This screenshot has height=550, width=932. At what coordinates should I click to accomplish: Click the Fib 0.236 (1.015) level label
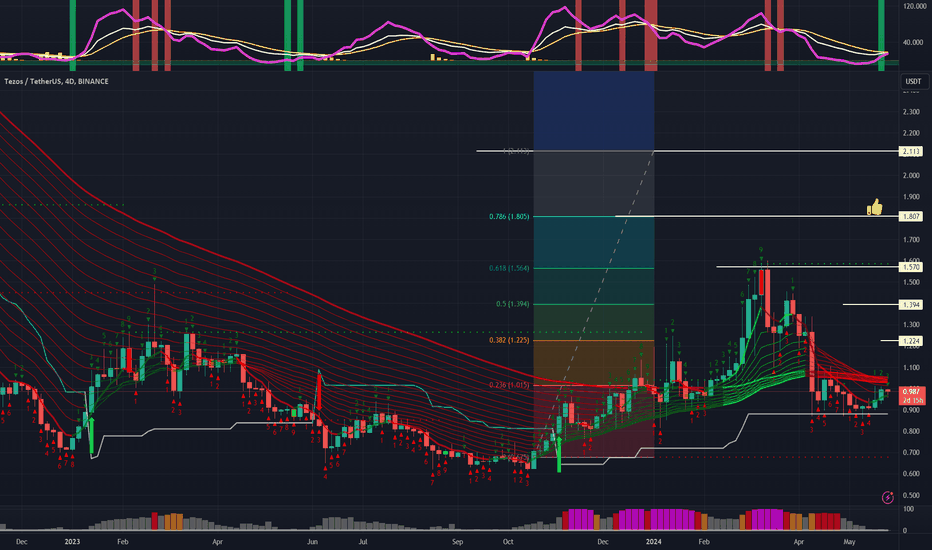point(509,385)
